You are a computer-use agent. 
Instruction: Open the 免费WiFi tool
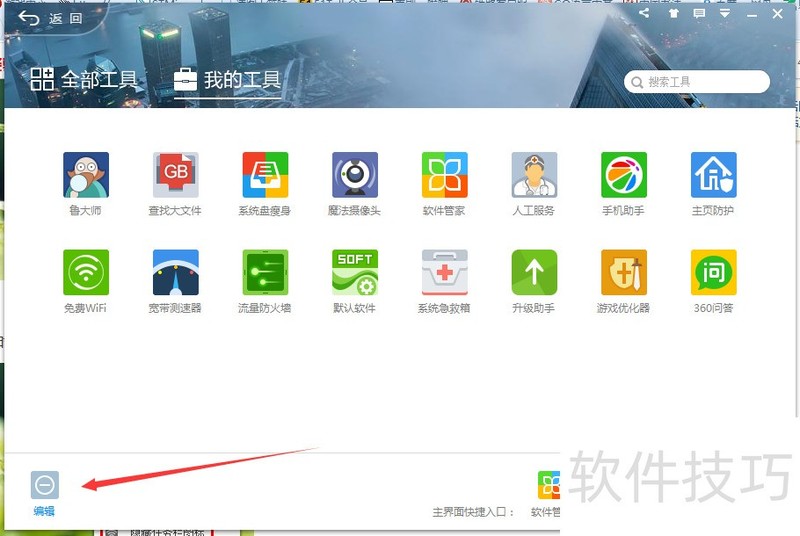click(86, 272)
